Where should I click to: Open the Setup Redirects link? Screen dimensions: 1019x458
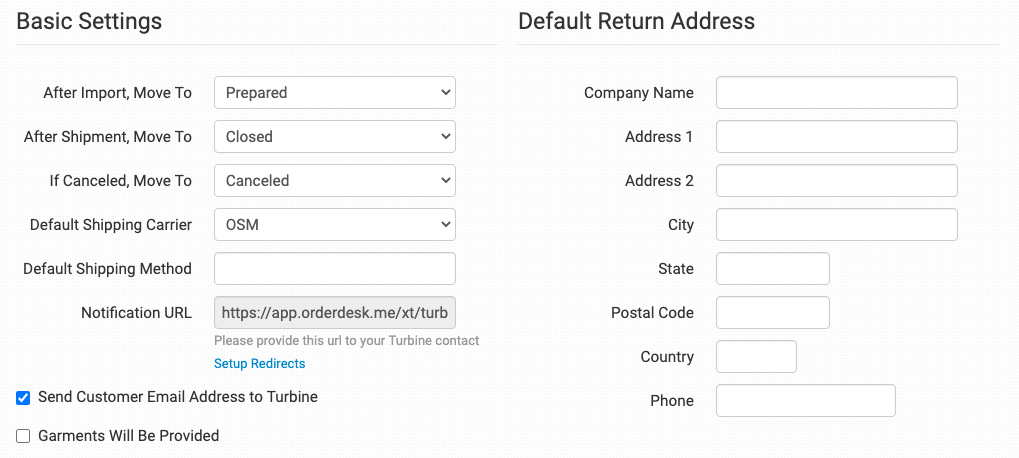pos(259,364)
